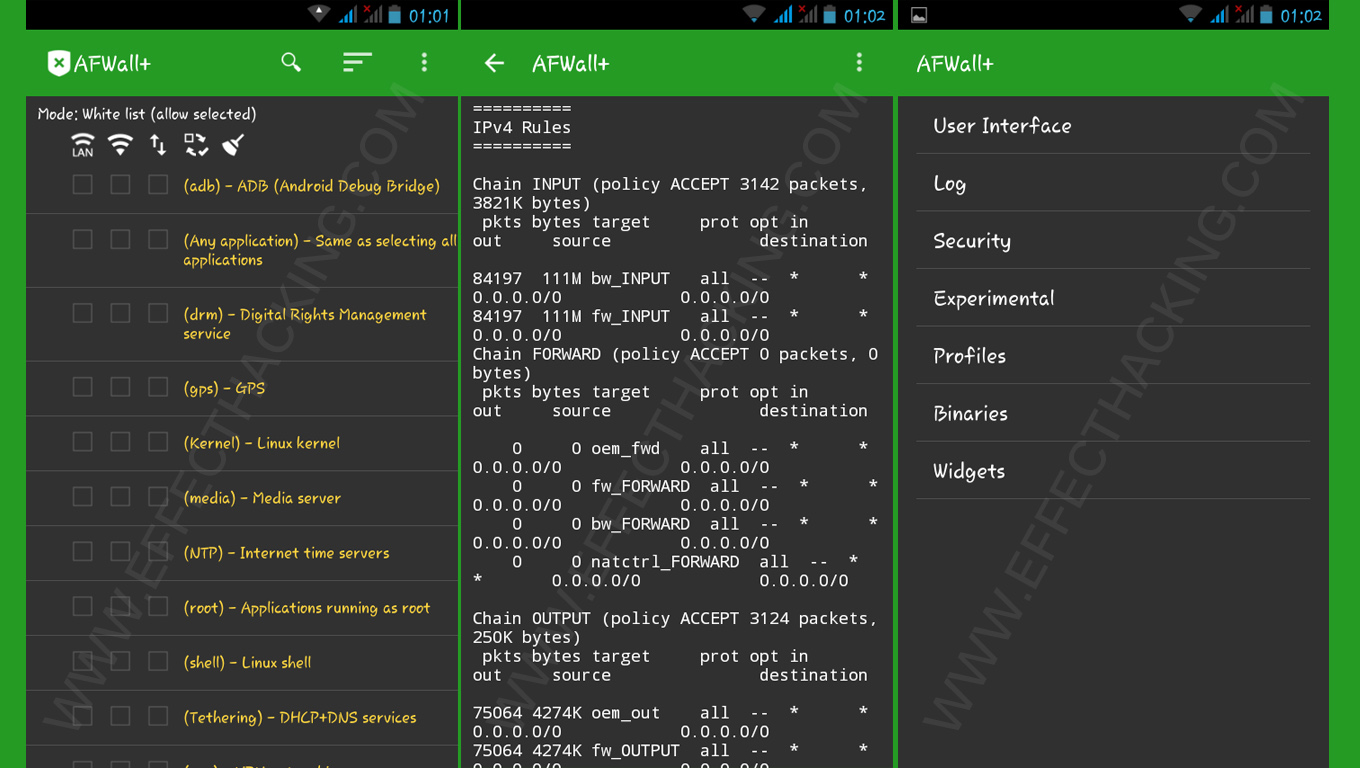Open the Widgets preferences
The image size is (1360, 768).
click(1113, 470)
